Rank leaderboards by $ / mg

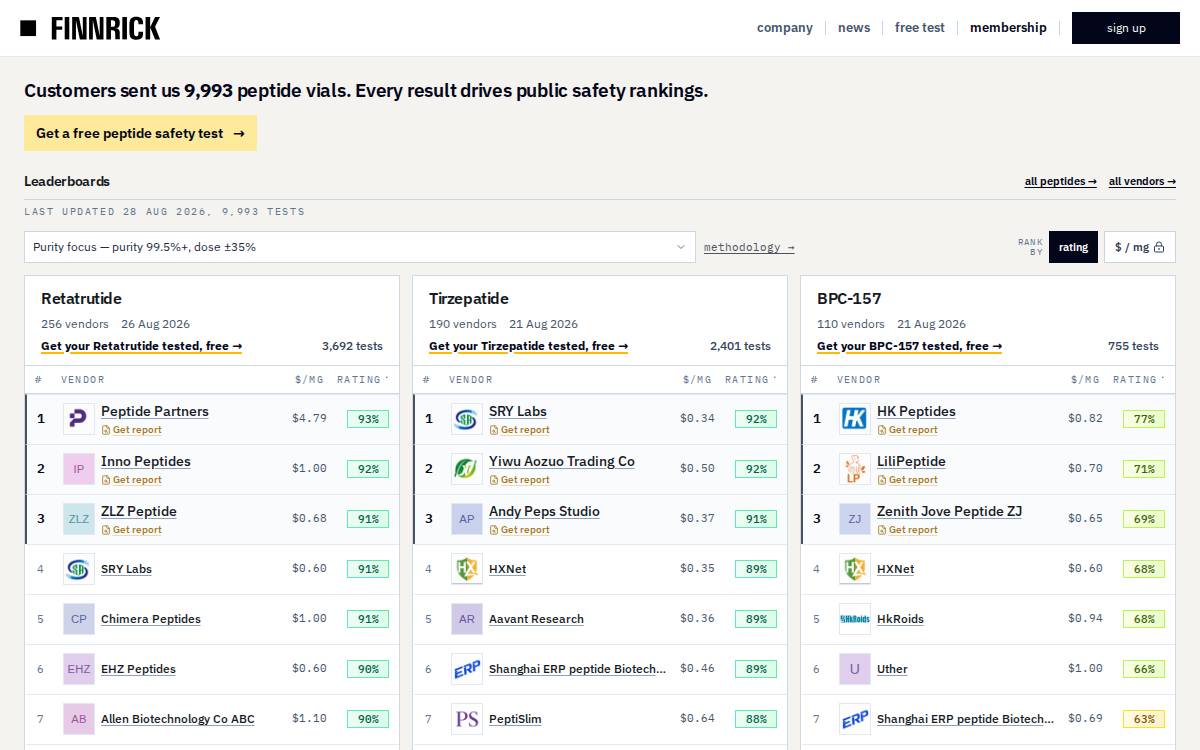click(x=1140, y=247)
